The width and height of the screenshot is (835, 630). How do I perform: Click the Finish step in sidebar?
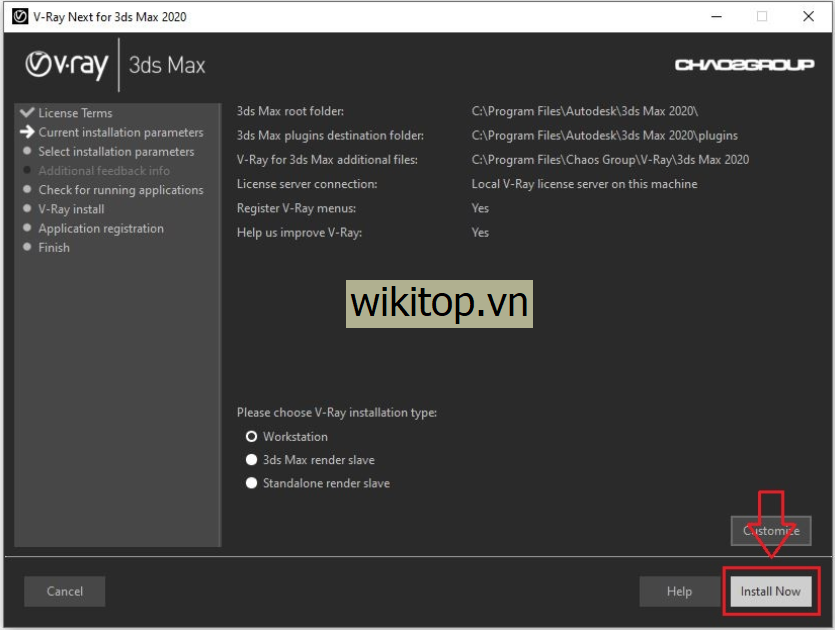tap(54, 247)
